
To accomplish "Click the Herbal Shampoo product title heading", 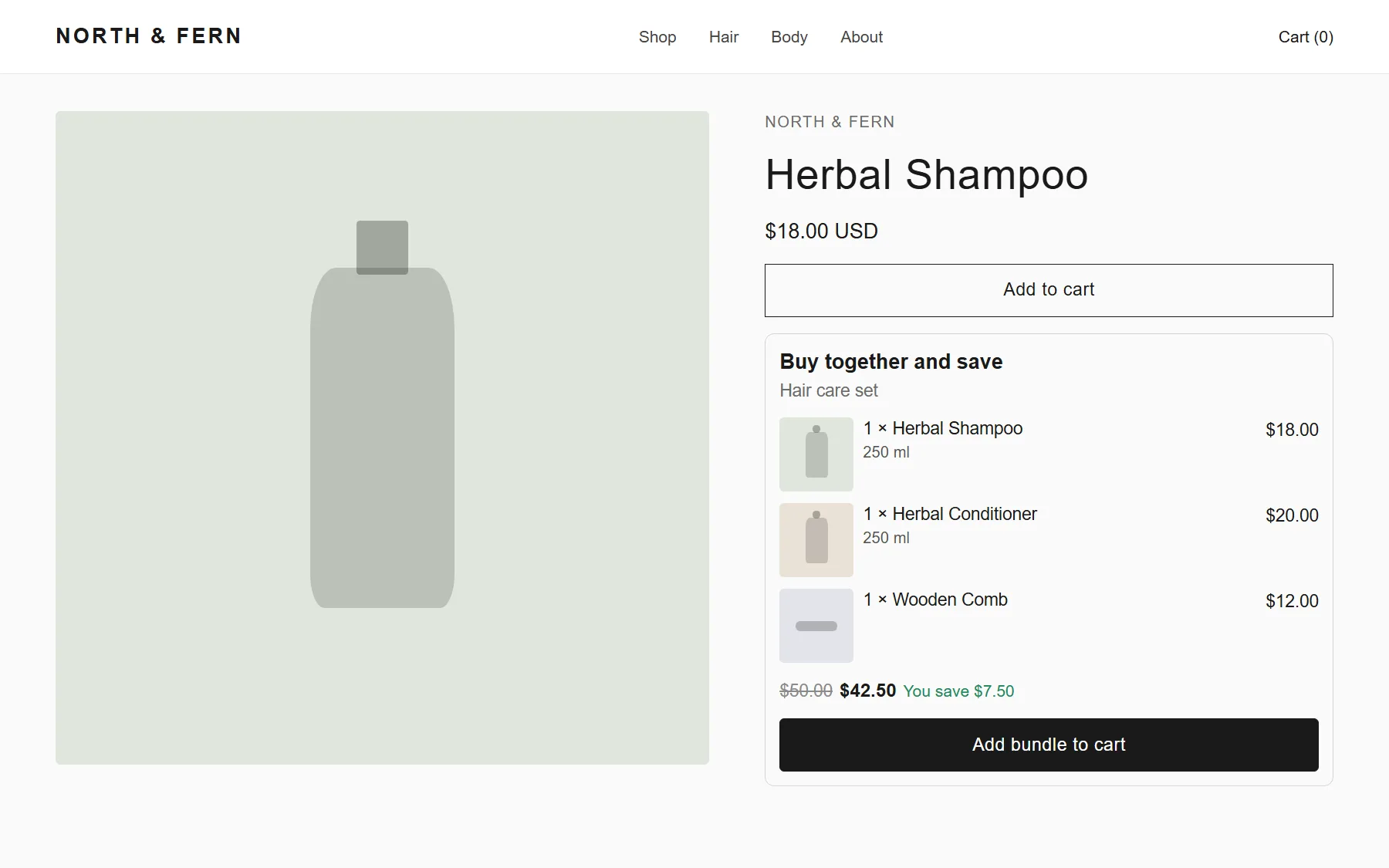I will (926, 175).
